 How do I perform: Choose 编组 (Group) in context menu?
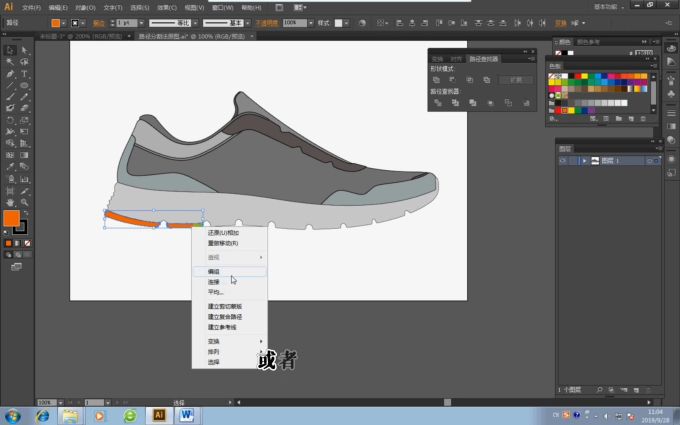(x=229, y=271)
